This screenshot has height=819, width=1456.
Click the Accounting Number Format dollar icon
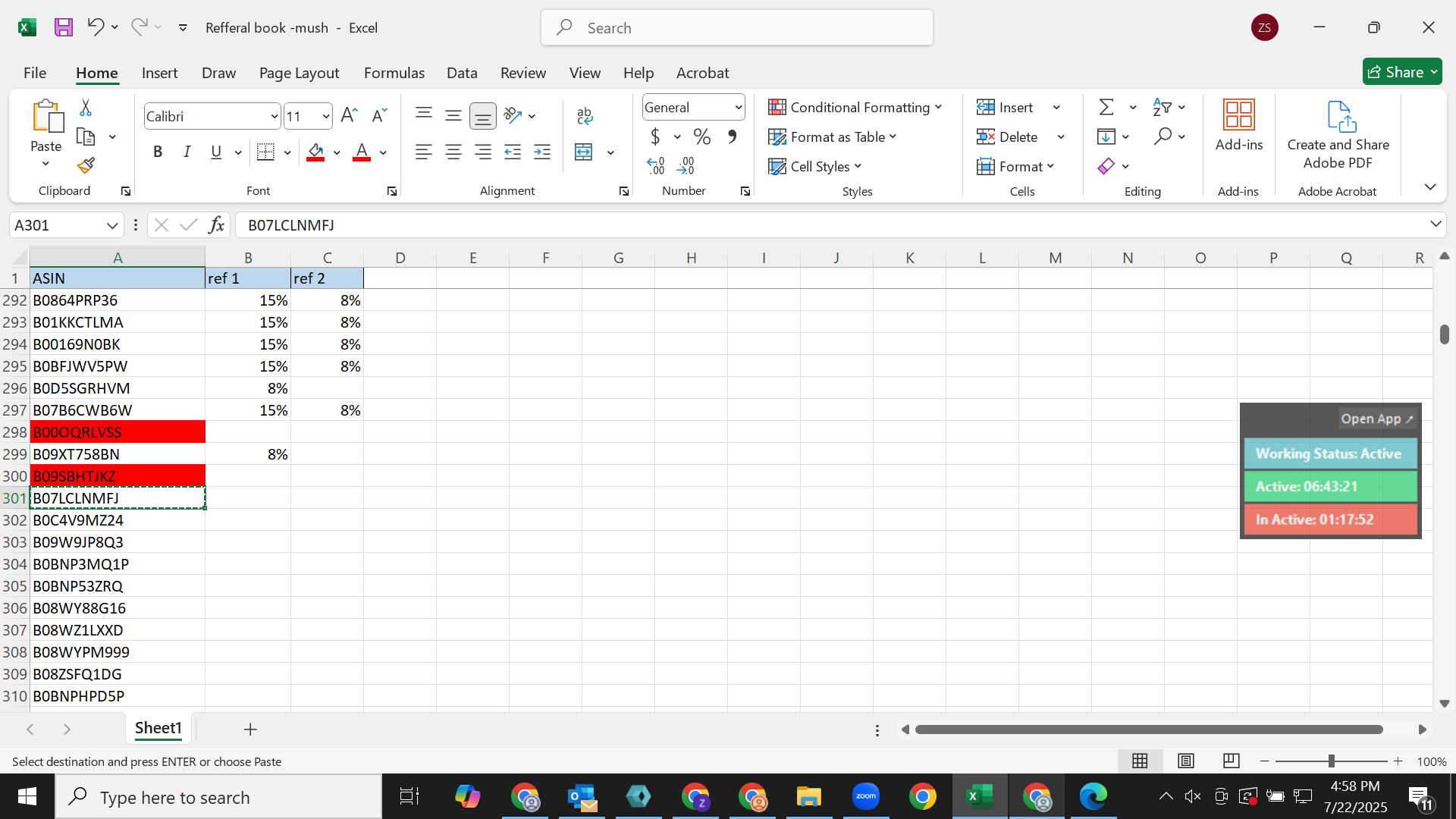pyautogui.click(x=655, y=137)
